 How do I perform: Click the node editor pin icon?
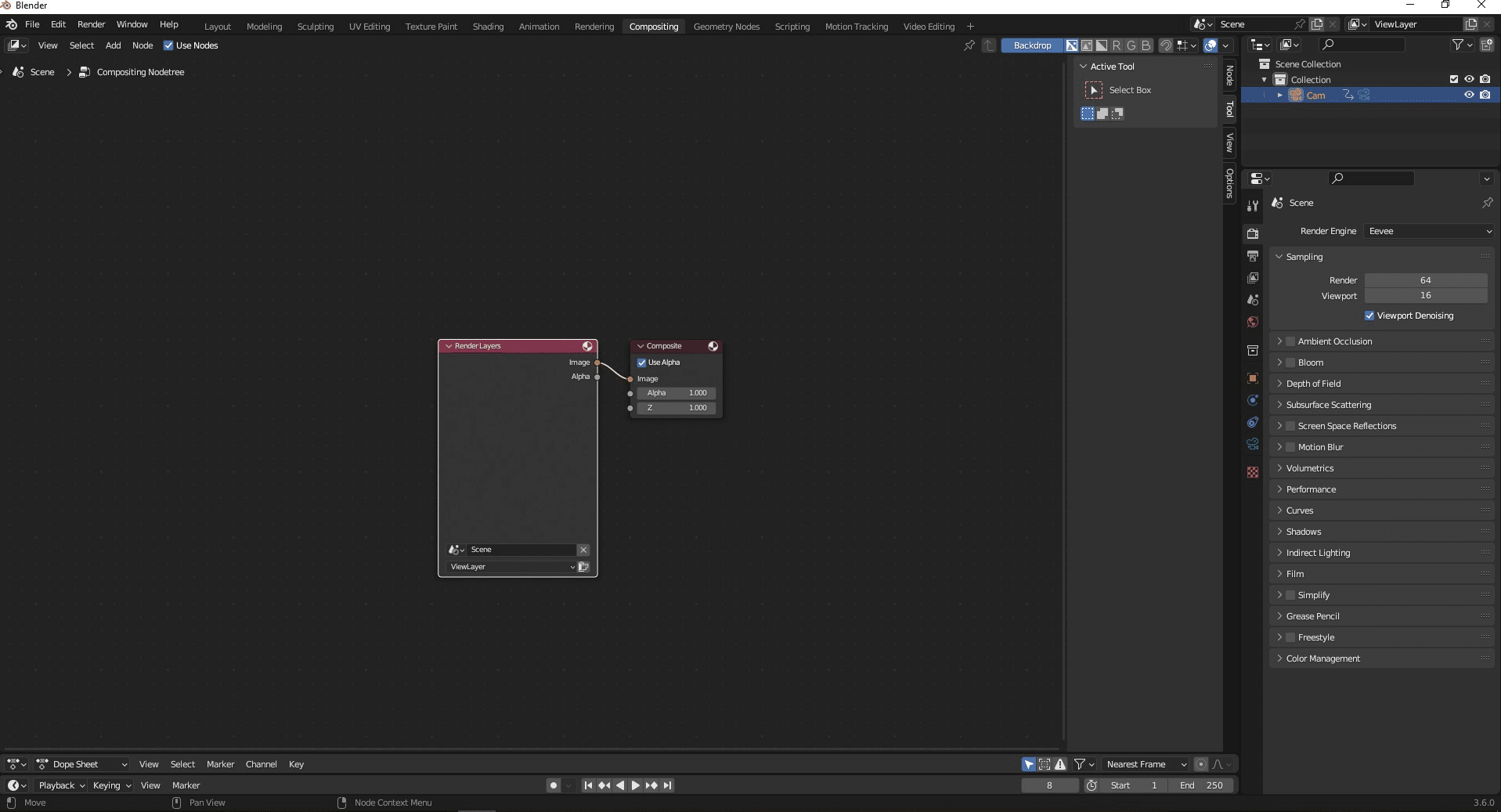coord(969,45)
